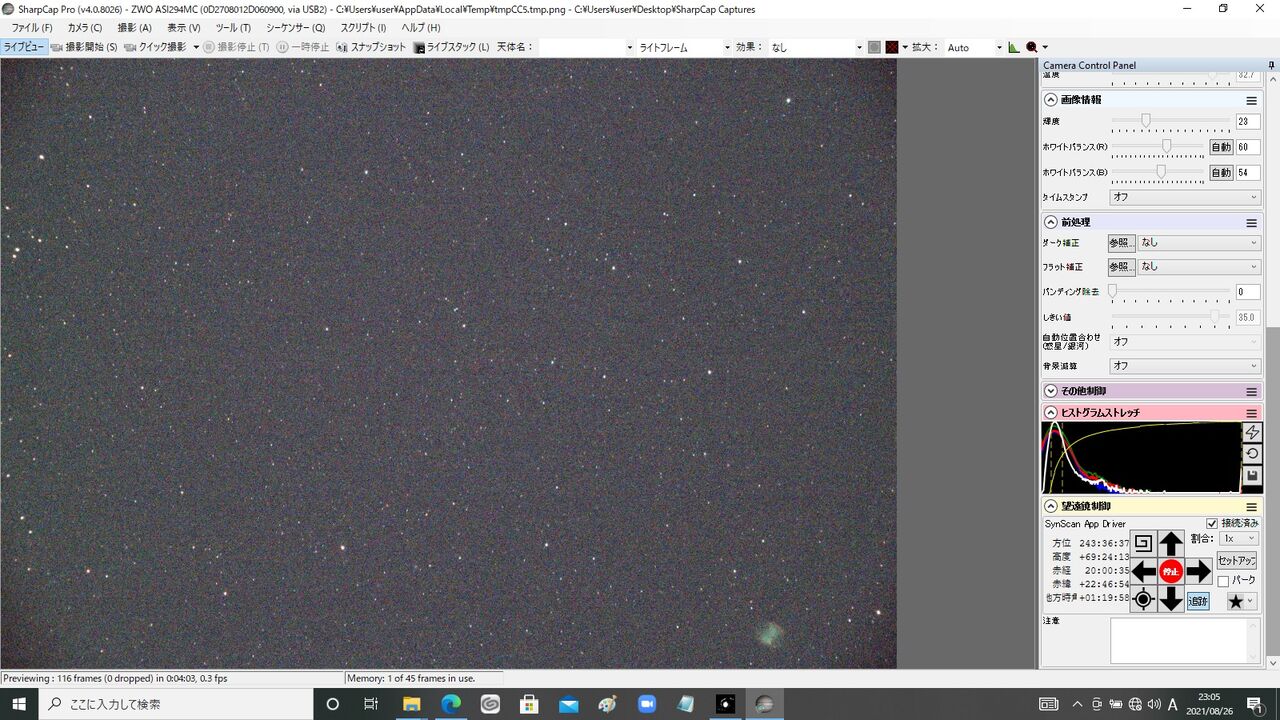
Task: Toggle the image histogram toolbar icon
Action: tap(1014, 47)
